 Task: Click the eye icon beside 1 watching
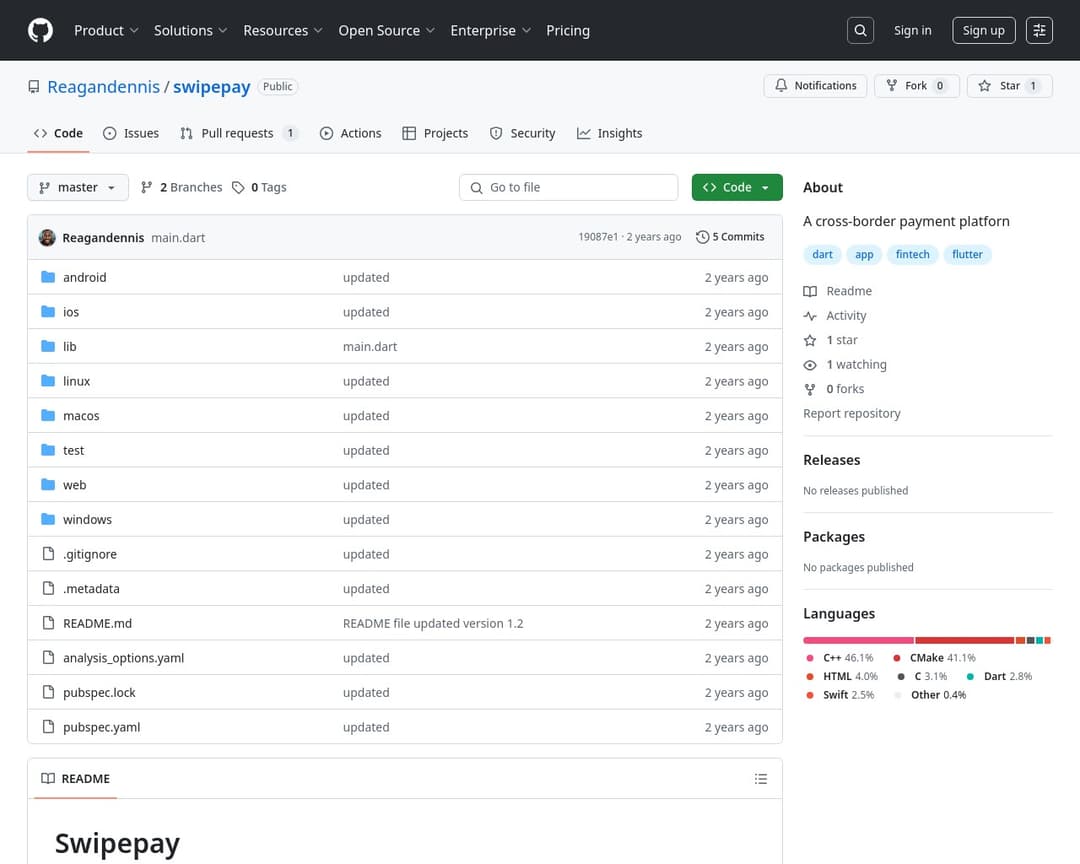point(810,364)
